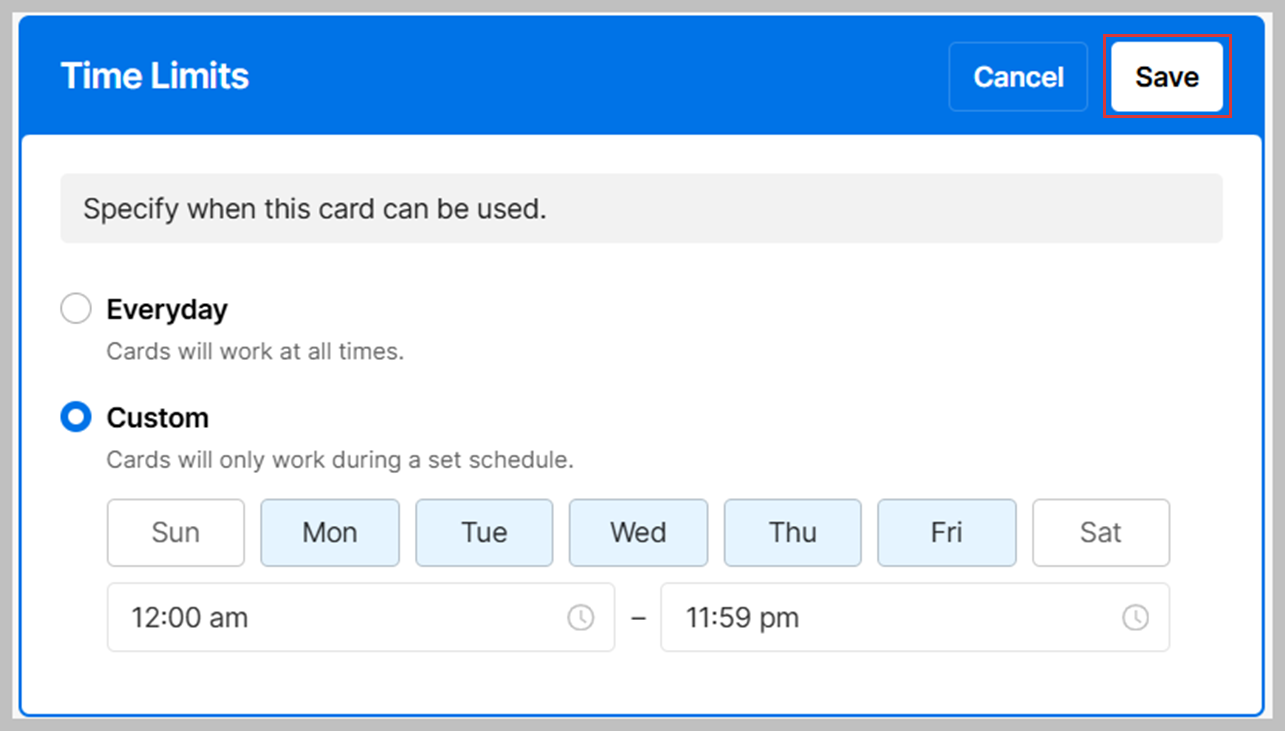Enable the Sun day toggle

(176, 532)
